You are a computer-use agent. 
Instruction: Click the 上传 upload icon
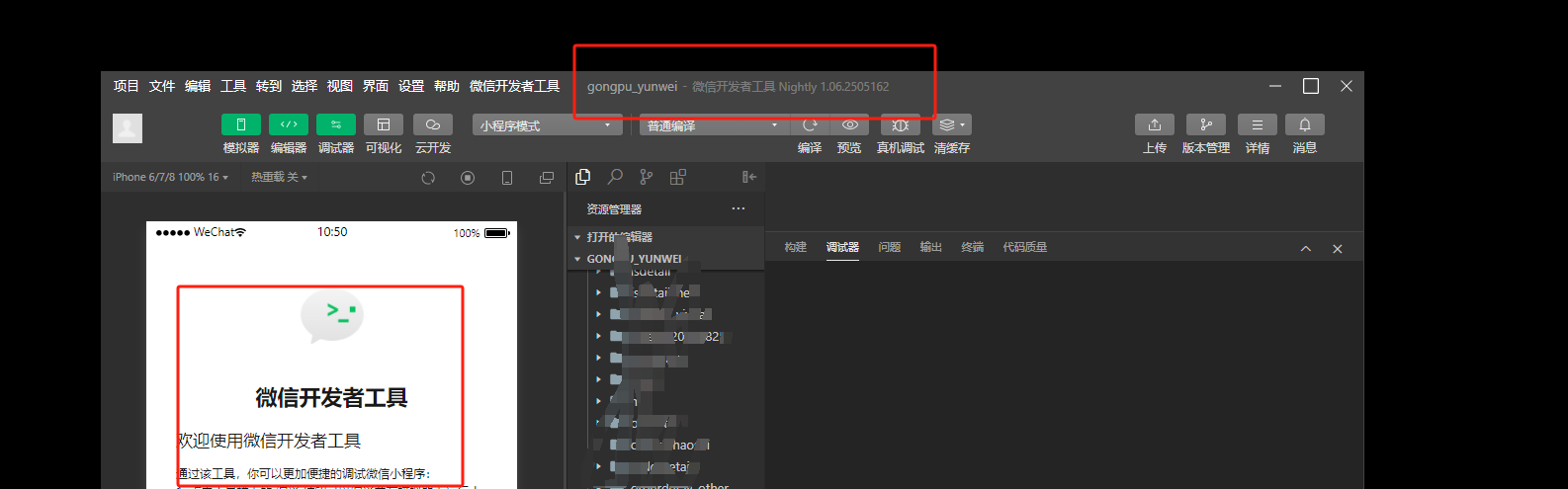(1155, 124)
